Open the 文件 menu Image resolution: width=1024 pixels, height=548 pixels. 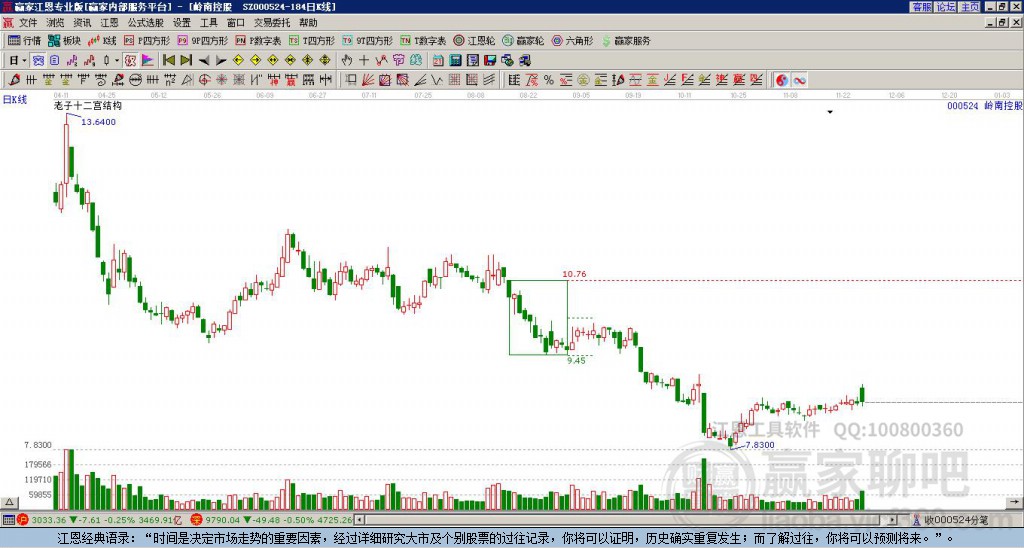pyautogui.click(x=28, y=23)
